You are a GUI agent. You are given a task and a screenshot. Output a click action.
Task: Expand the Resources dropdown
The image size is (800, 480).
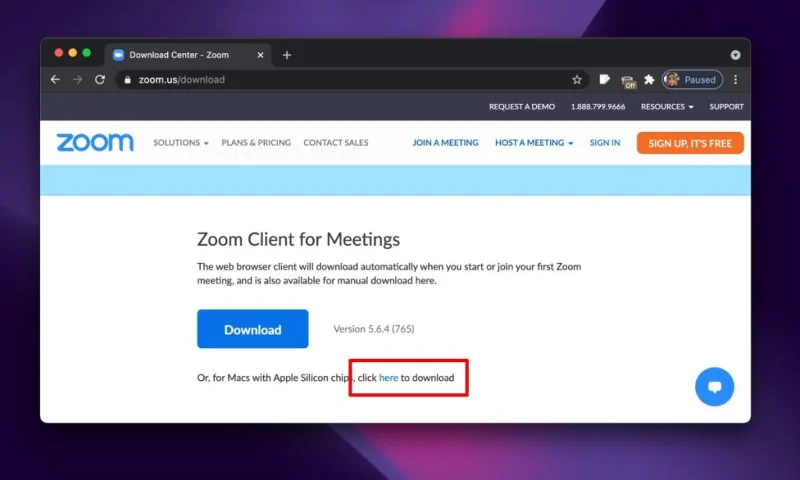pos(667,107)
